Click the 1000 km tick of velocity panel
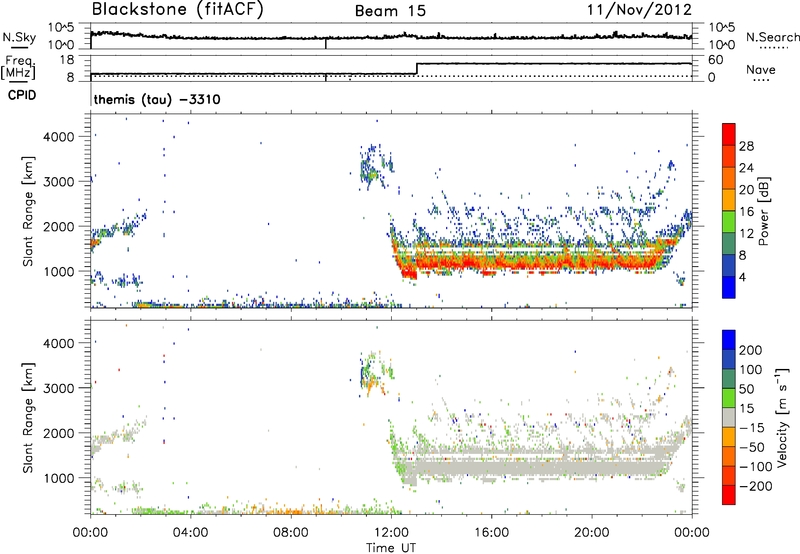Image resolution: width=800 pixels, height=554 pixels. (58, 478)
